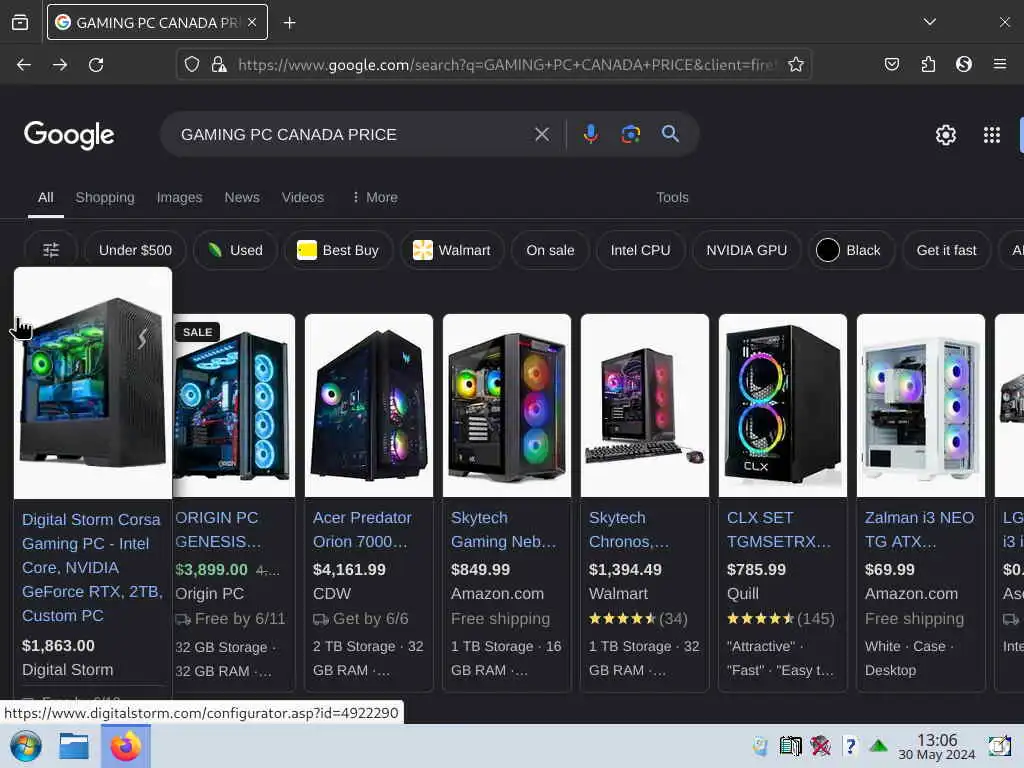Open Google quick settings gear
This screenshot has width=1024, height=768.
pos(946,135)
